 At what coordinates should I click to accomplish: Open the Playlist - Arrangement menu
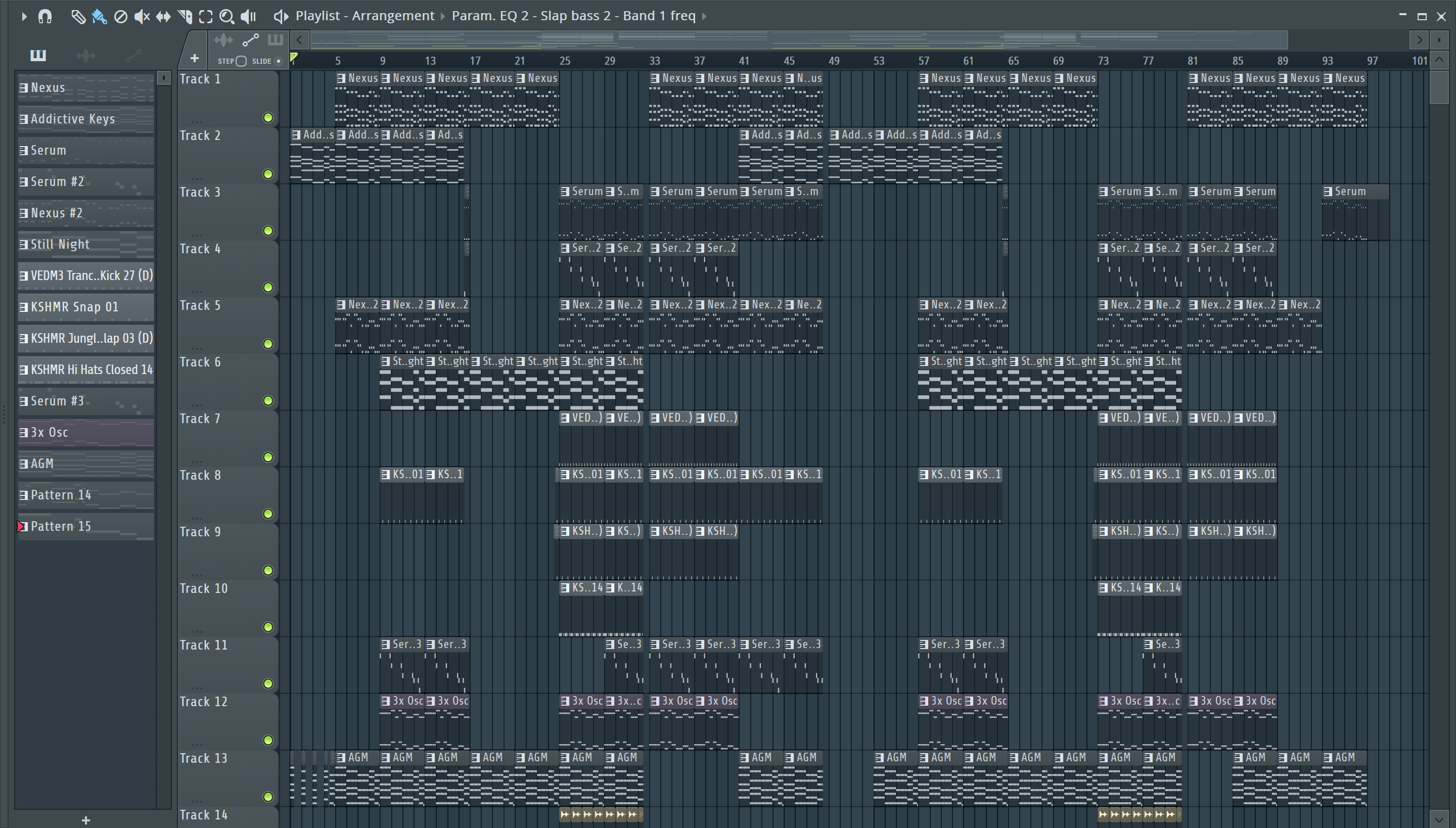click(365, 16)
